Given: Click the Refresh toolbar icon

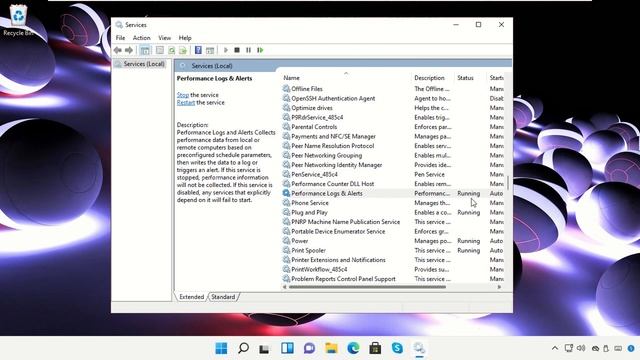Looking at the screenshot, I should point(171,50).
